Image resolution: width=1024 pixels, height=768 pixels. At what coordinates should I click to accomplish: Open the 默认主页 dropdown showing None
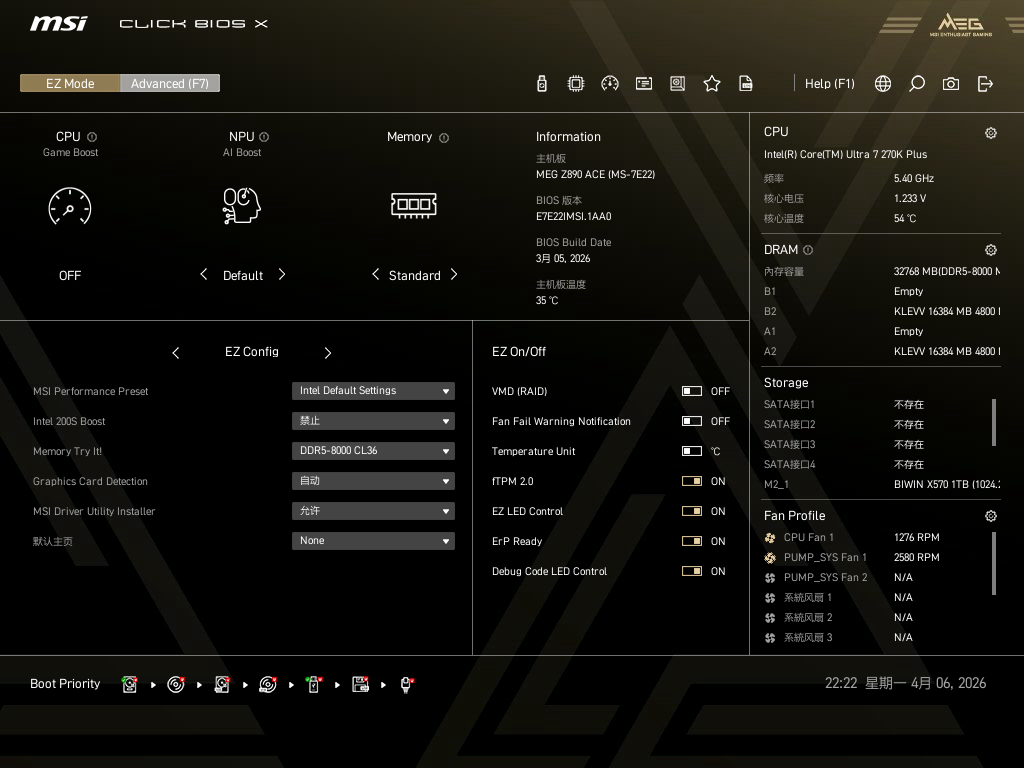pos(373,541)
